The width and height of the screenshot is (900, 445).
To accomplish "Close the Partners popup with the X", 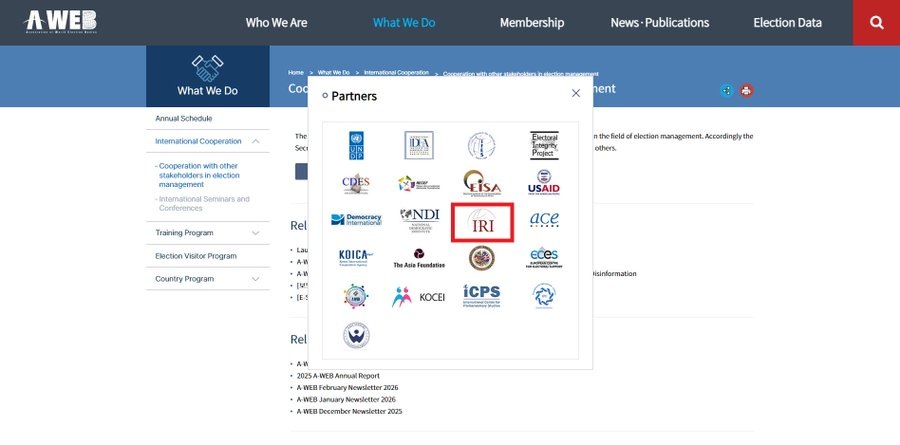I will click(576, 93).
